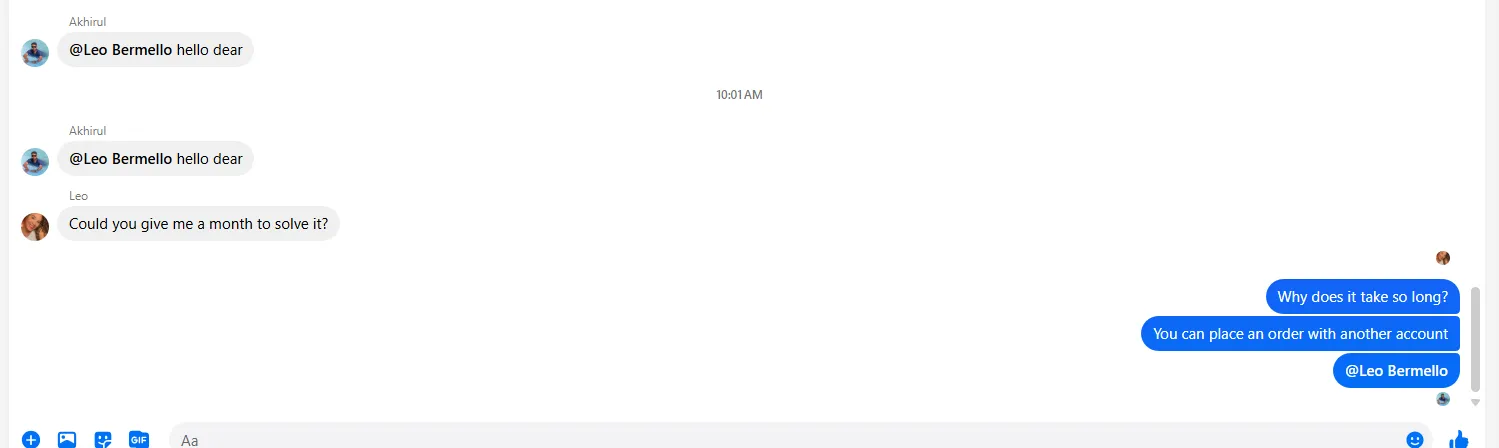Choose a sticker icon
This screenshot has width=1499, height=448.
point(103,439)
